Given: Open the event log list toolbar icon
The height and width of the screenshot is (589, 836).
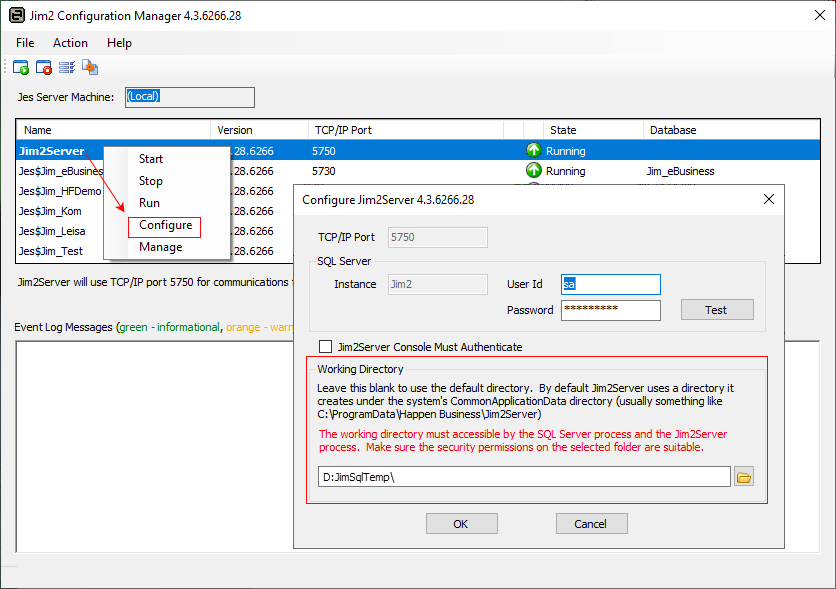Looking at the screenshot, I should click(x=66, y=67).
